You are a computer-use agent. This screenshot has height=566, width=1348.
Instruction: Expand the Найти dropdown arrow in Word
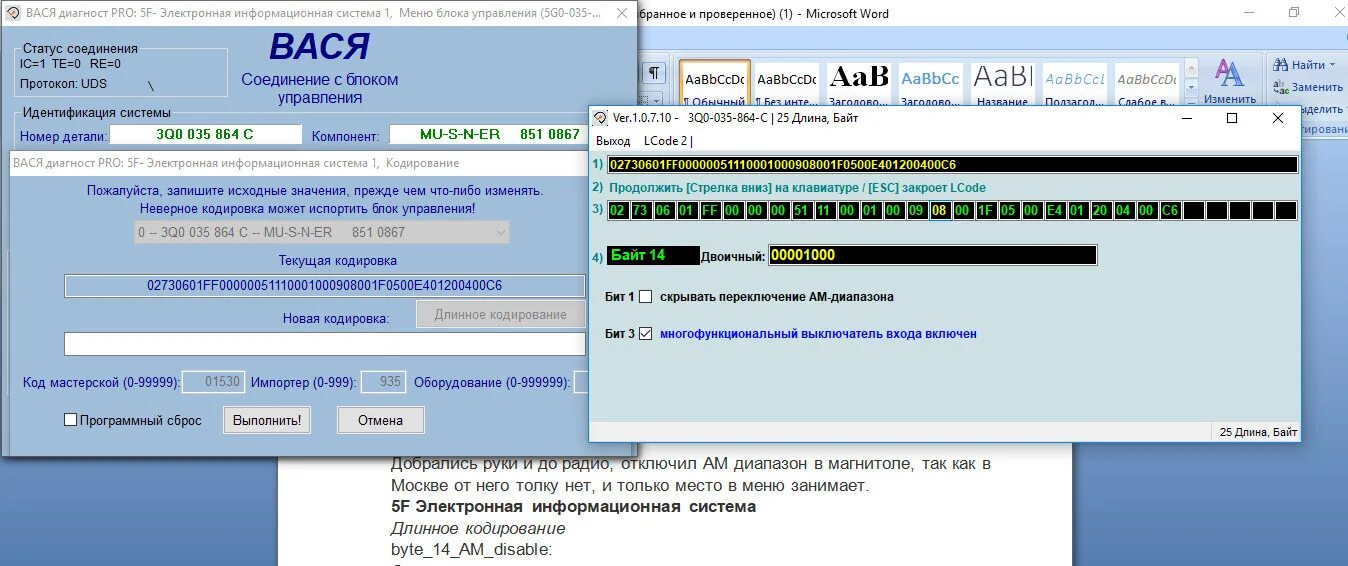[x=1333, y=65]
